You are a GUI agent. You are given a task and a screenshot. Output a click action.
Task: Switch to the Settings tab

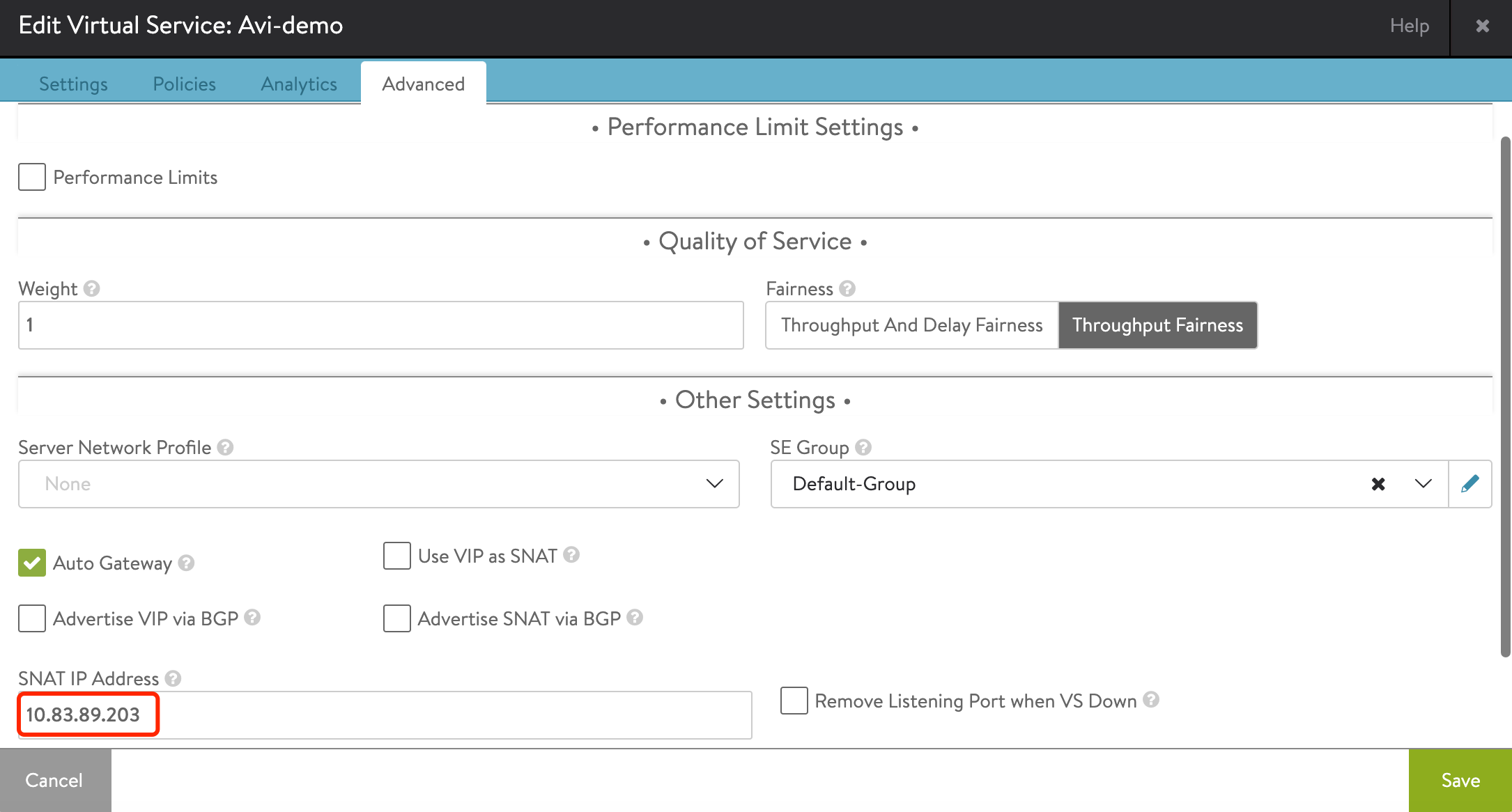(73, 84)
